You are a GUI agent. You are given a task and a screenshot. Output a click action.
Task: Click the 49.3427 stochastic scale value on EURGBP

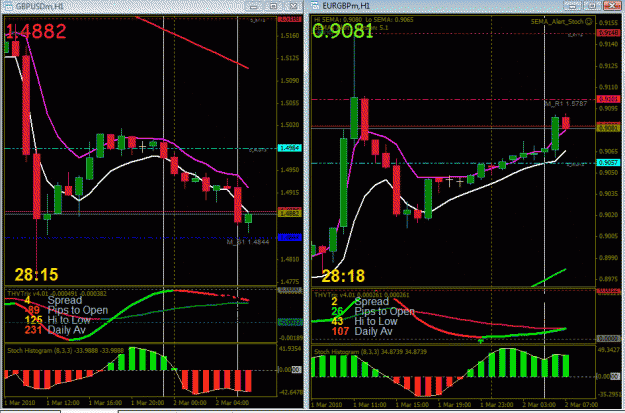[x=607, y=350]
